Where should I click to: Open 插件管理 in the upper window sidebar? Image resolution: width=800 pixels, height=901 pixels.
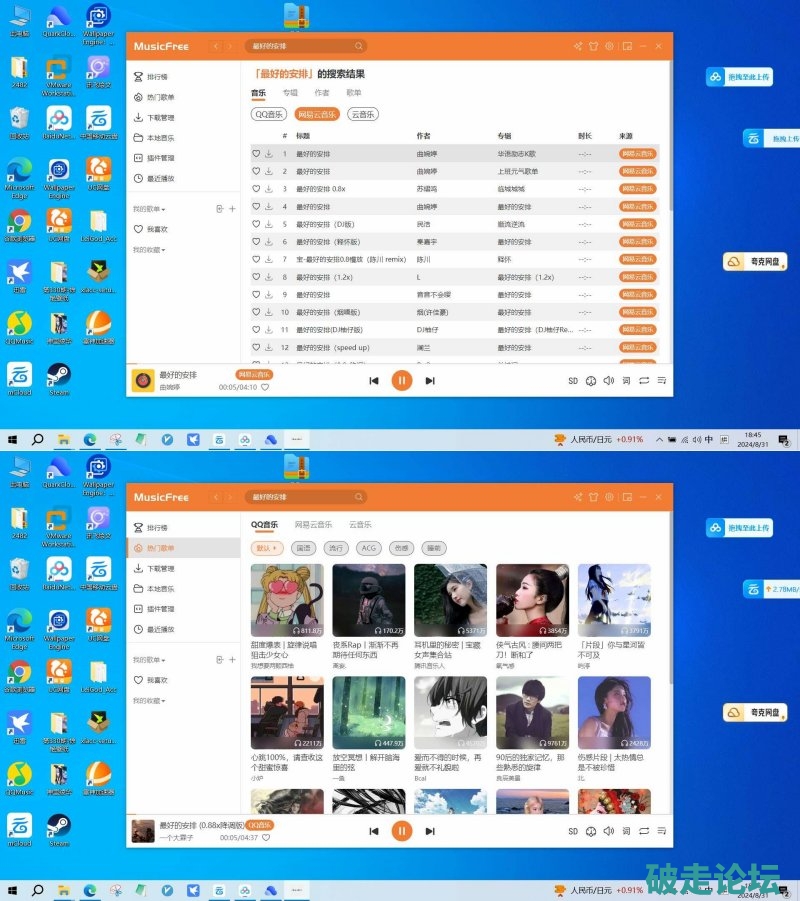click(160, 158)
